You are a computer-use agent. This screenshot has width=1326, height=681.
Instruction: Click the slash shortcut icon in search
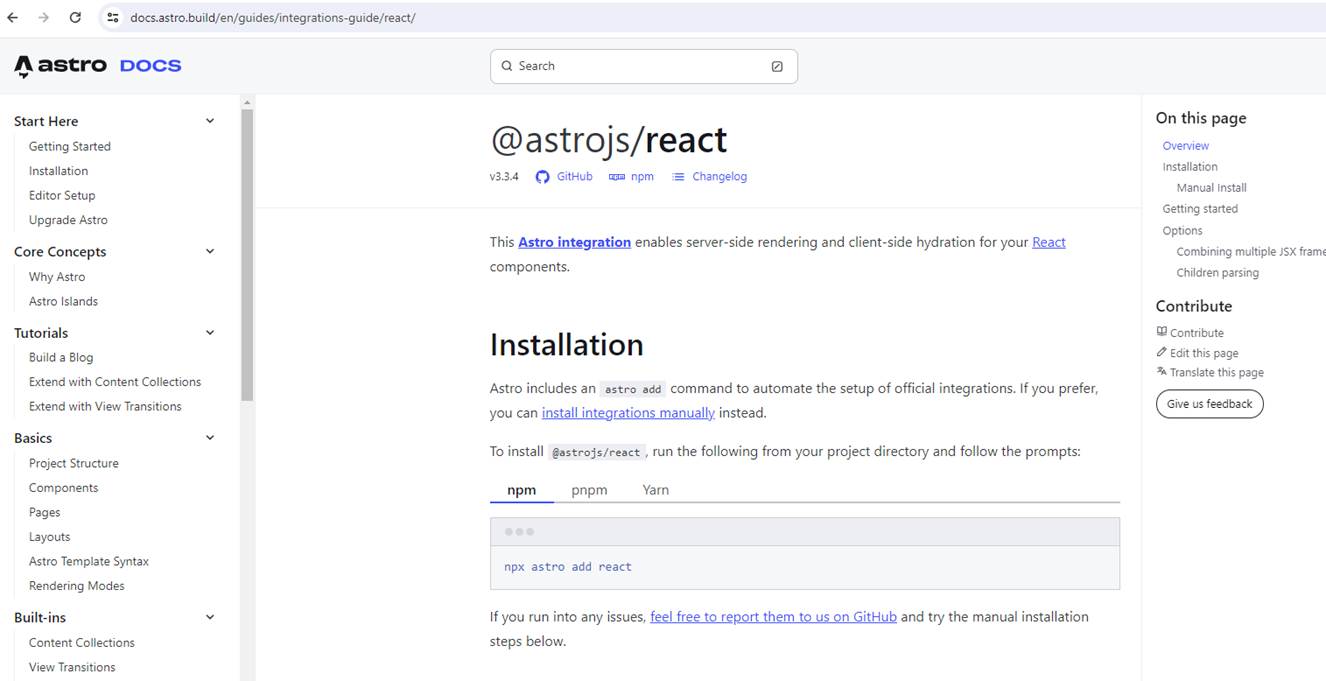click(x=777, y=67)
